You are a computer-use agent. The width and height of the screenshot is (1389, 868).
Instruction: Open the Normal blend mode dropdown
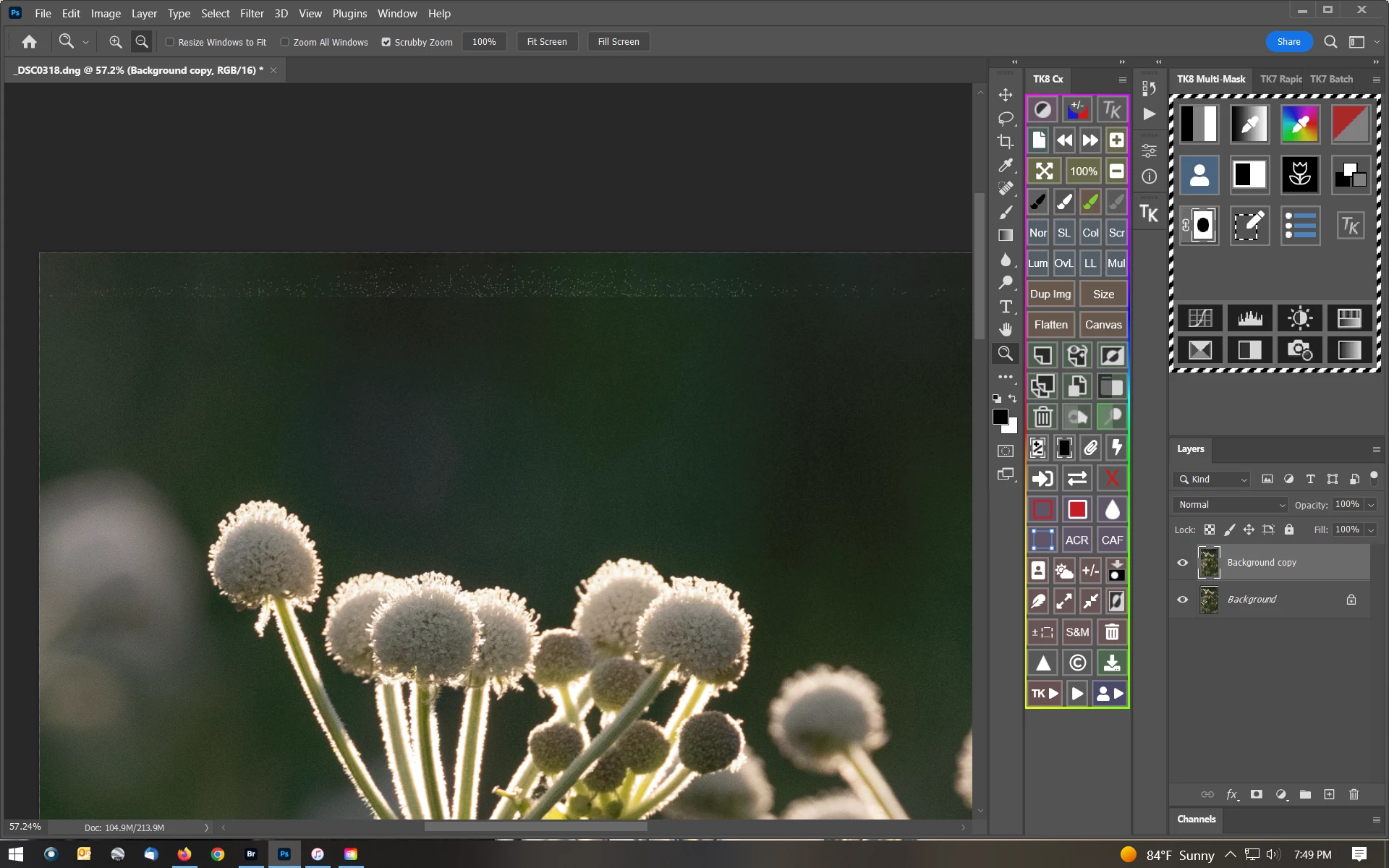(1231, 505)
